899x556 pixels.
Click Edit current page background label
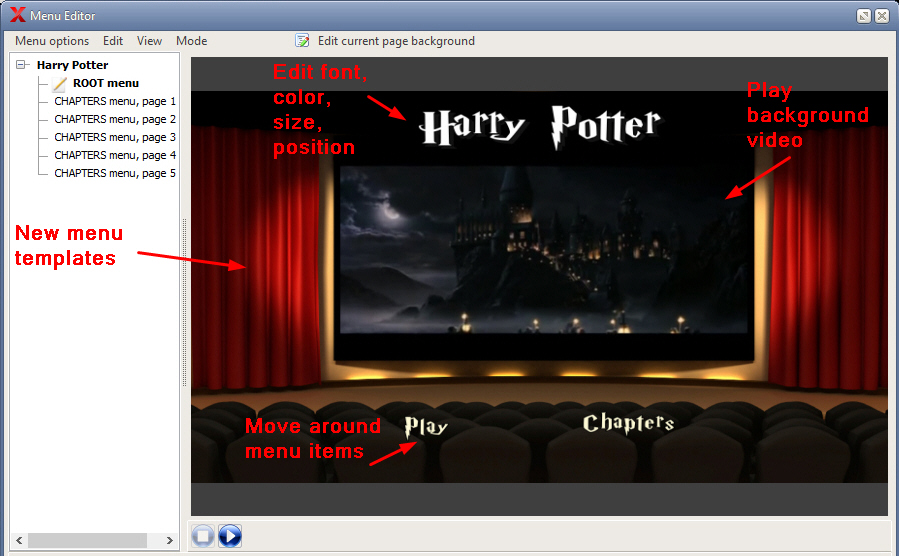(x=396, y=41)
